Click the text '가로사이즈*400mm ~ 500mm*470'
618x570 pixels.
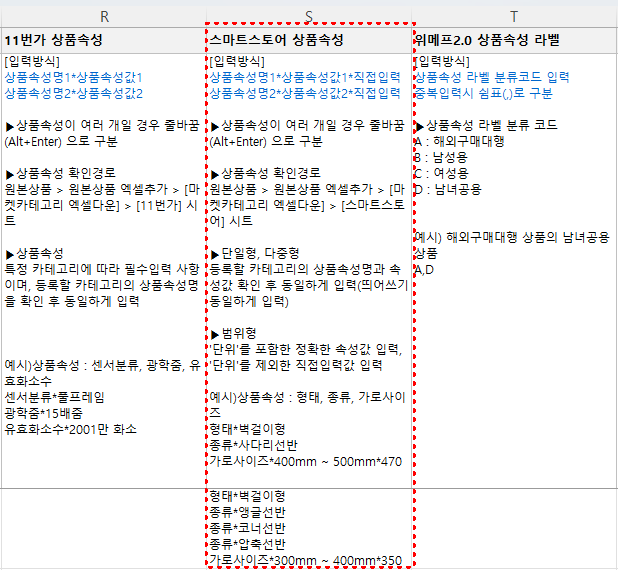click(x=305, y=462)
